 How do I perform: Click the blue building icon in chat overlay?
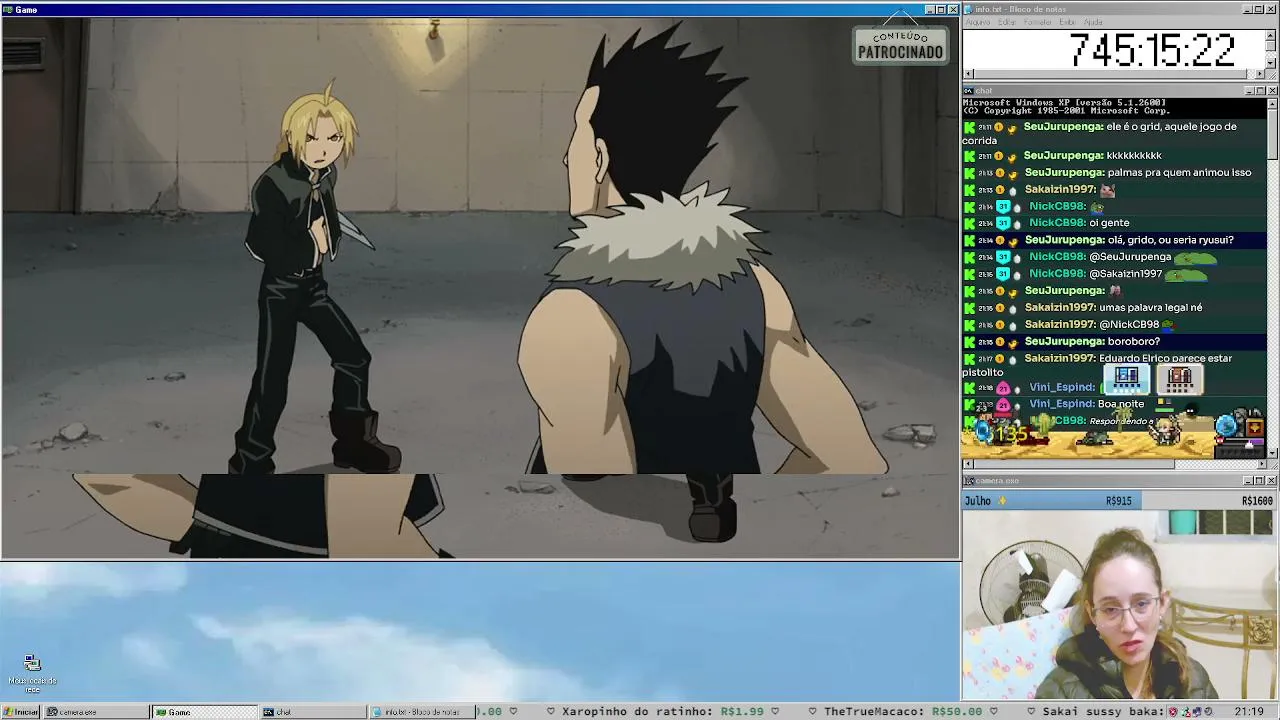[1127, 379]
